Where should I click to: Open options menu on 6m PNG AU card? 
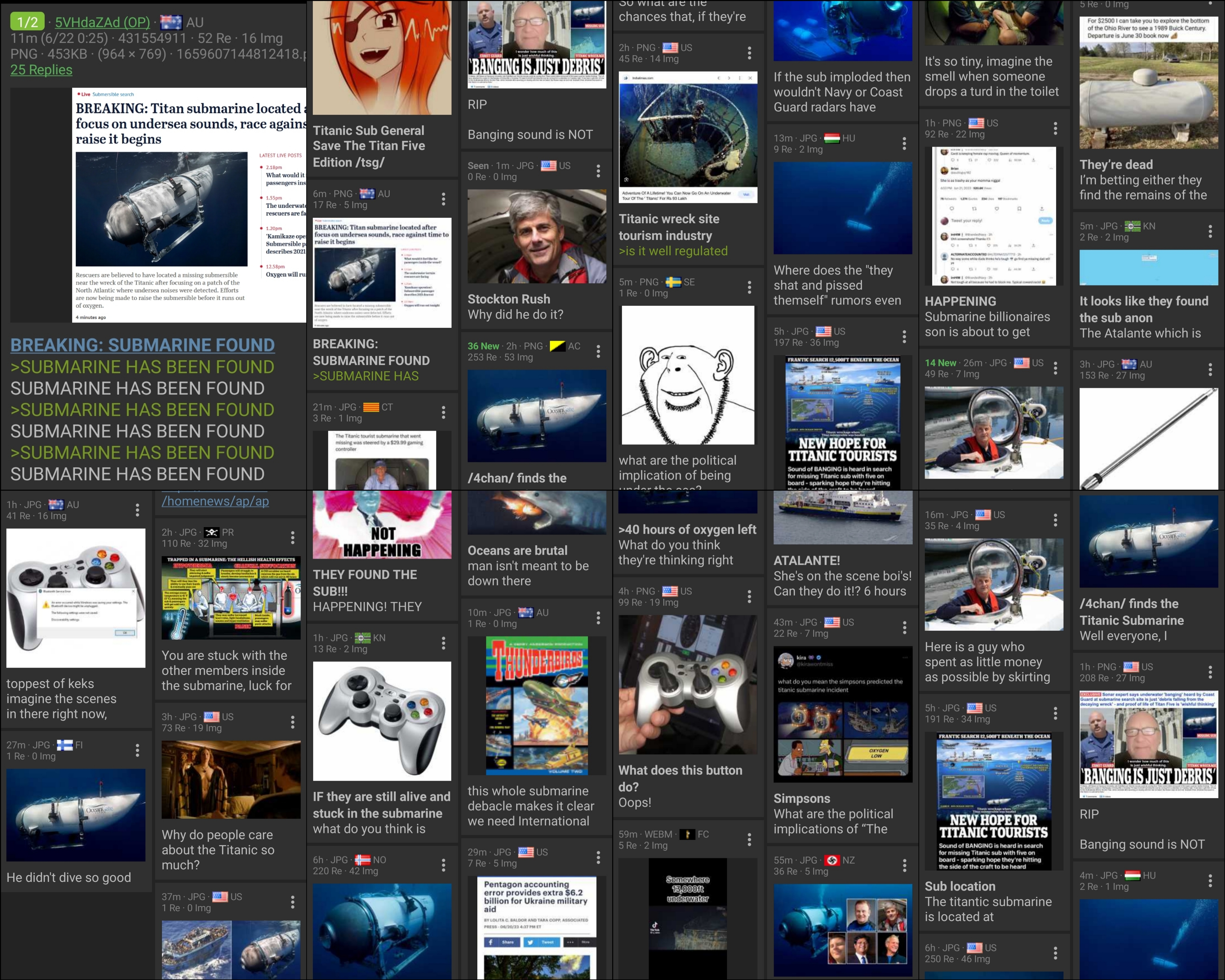click(x=443, y=199)
